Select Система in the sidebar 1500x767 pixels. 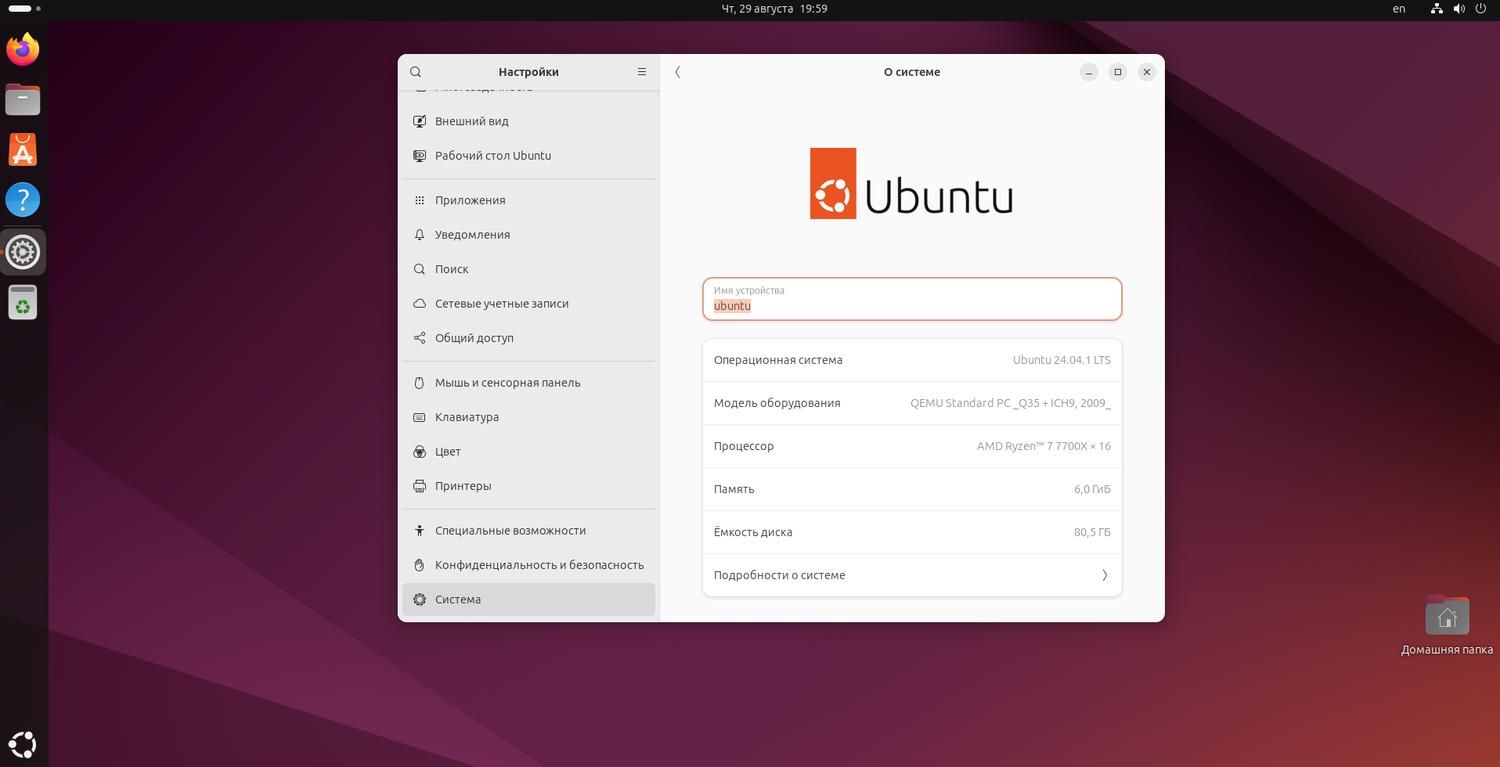coord(528,600)
